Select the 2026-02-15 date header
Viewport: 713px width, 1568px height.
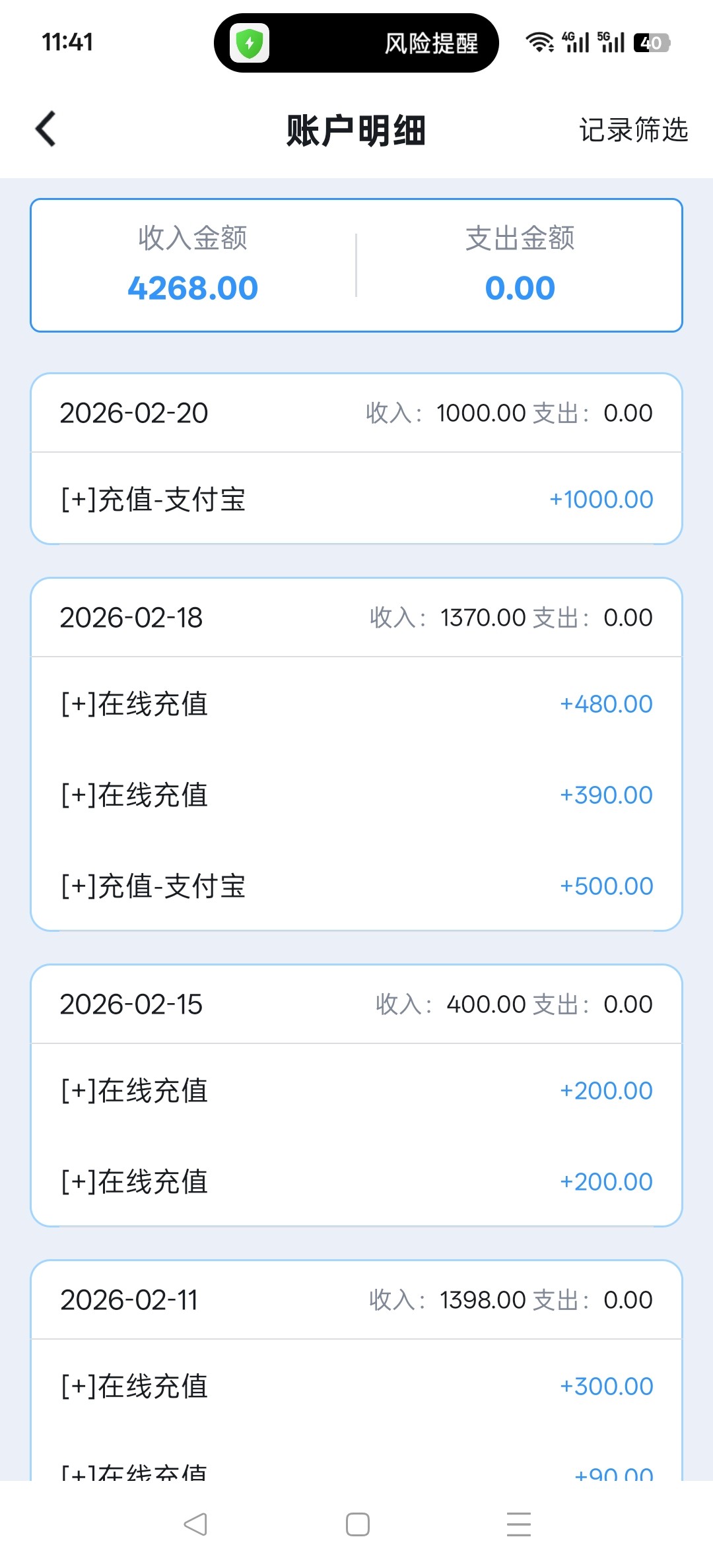[131, 1004]
